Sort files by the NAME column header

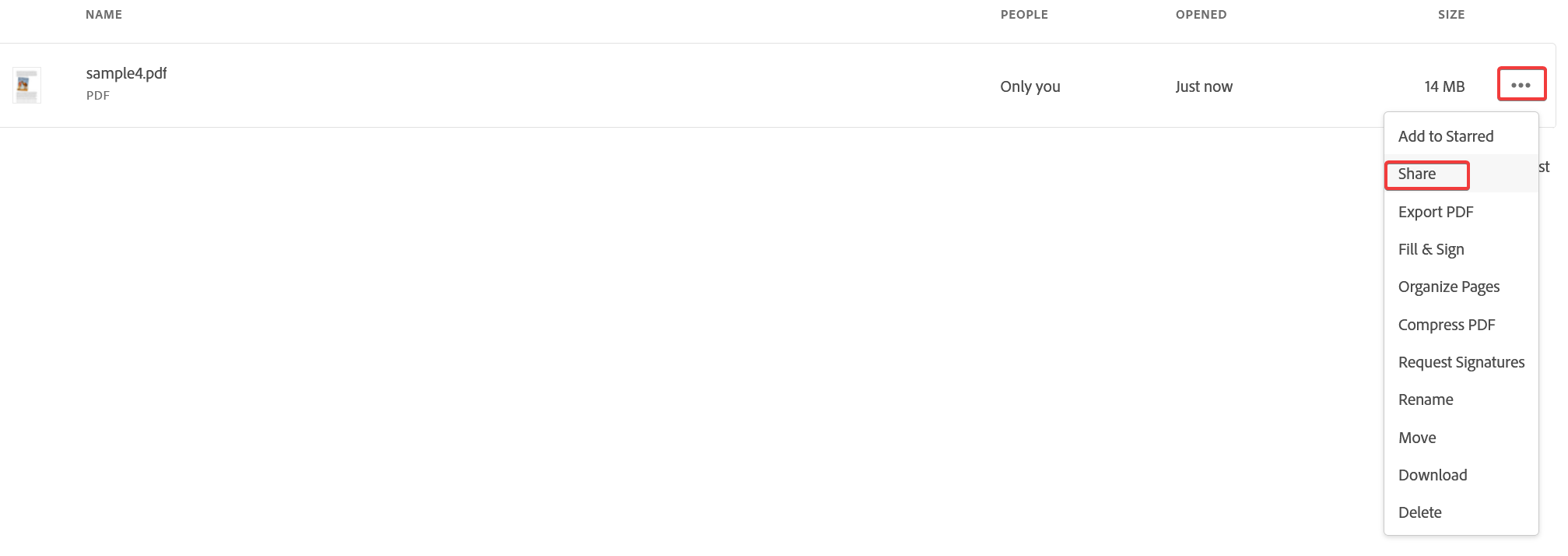pos(103,15)
